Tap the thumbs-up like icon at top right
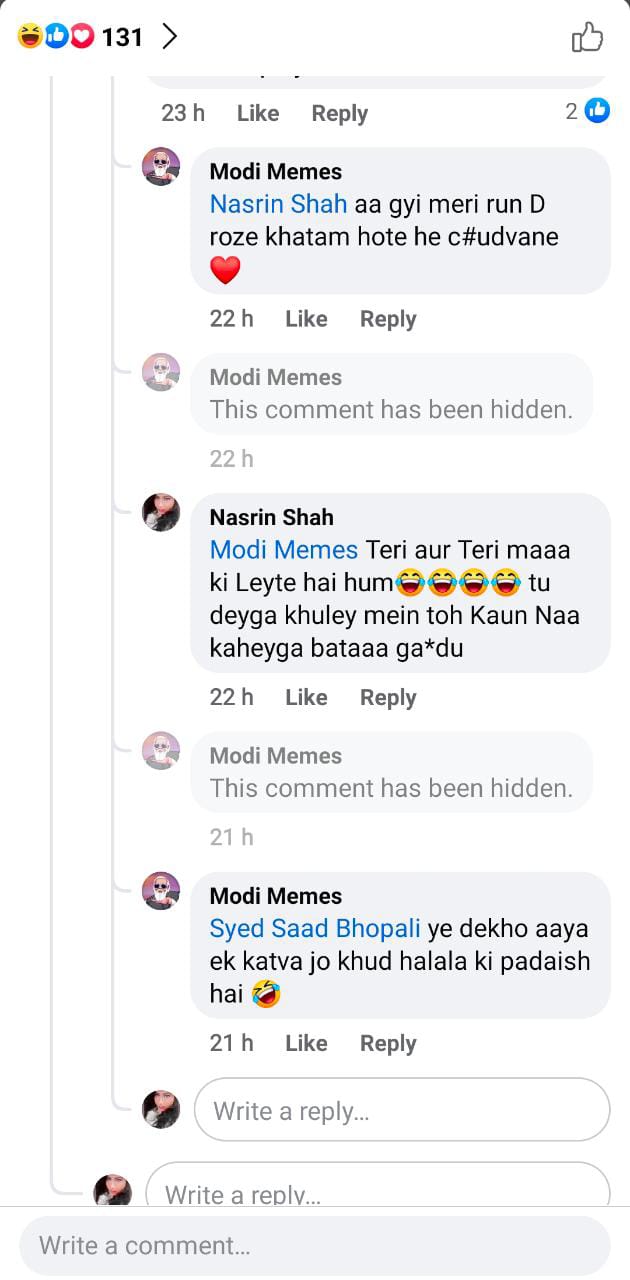630x1280 pixels. coord(587,38)
